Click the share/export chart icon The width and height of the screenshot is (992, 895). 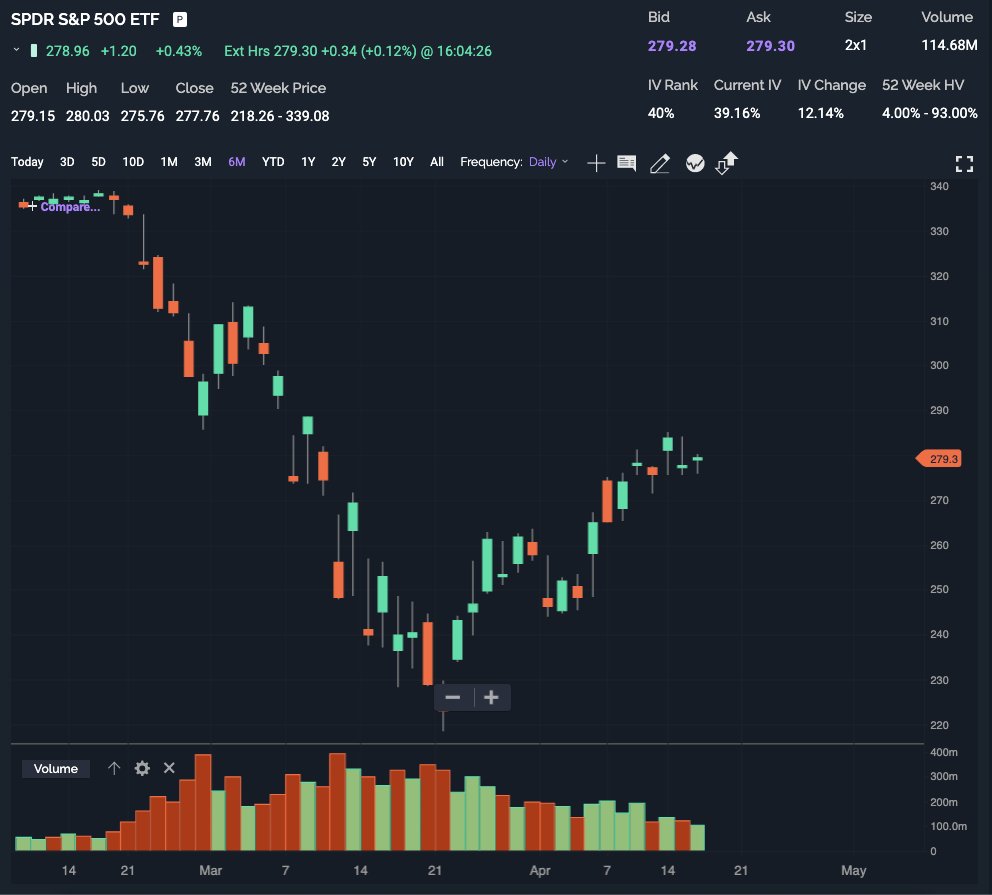tap(726, 163)
